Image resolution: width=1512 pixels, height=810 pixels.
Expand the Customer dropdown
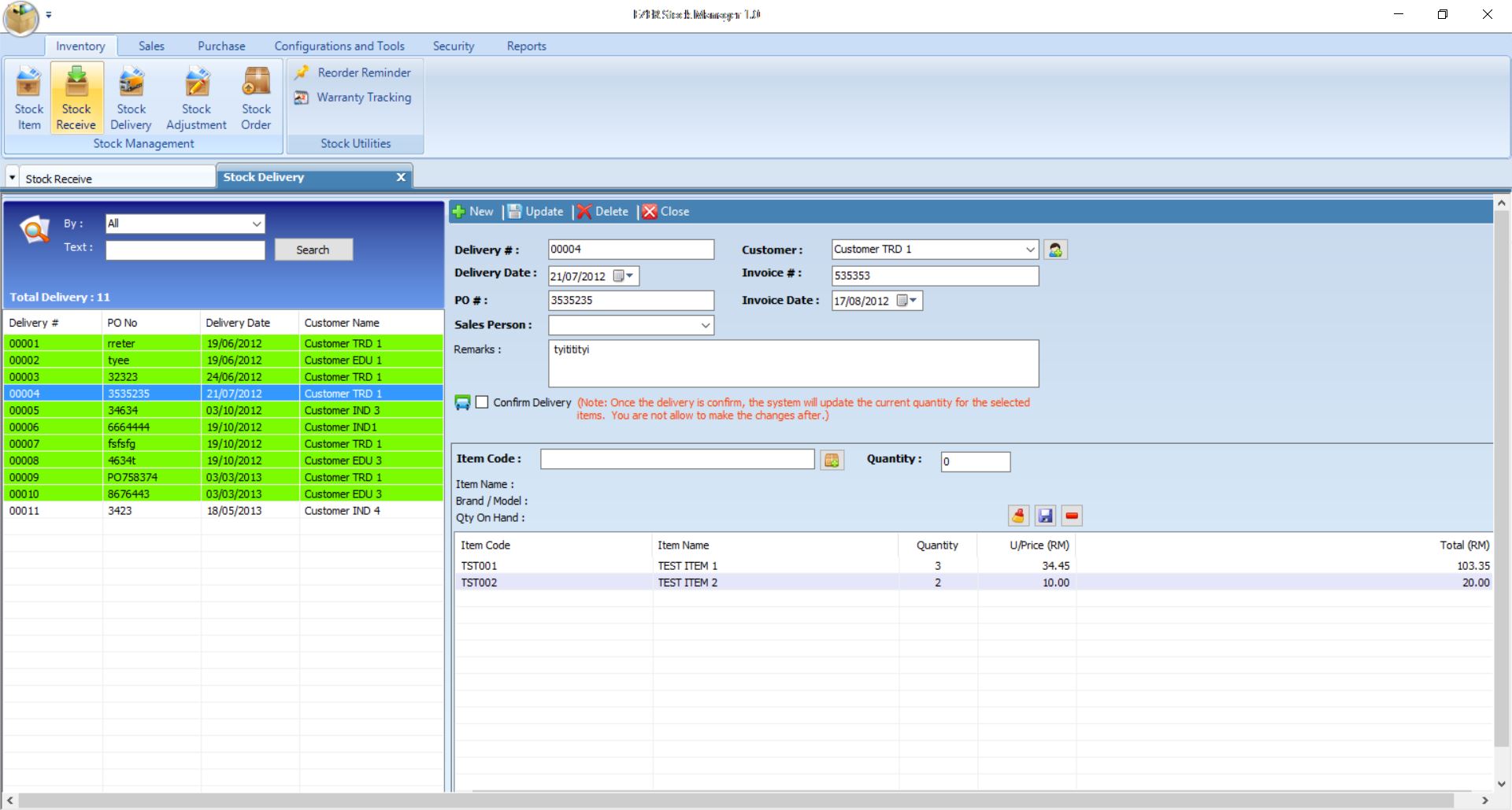[x=1030, y=250]
